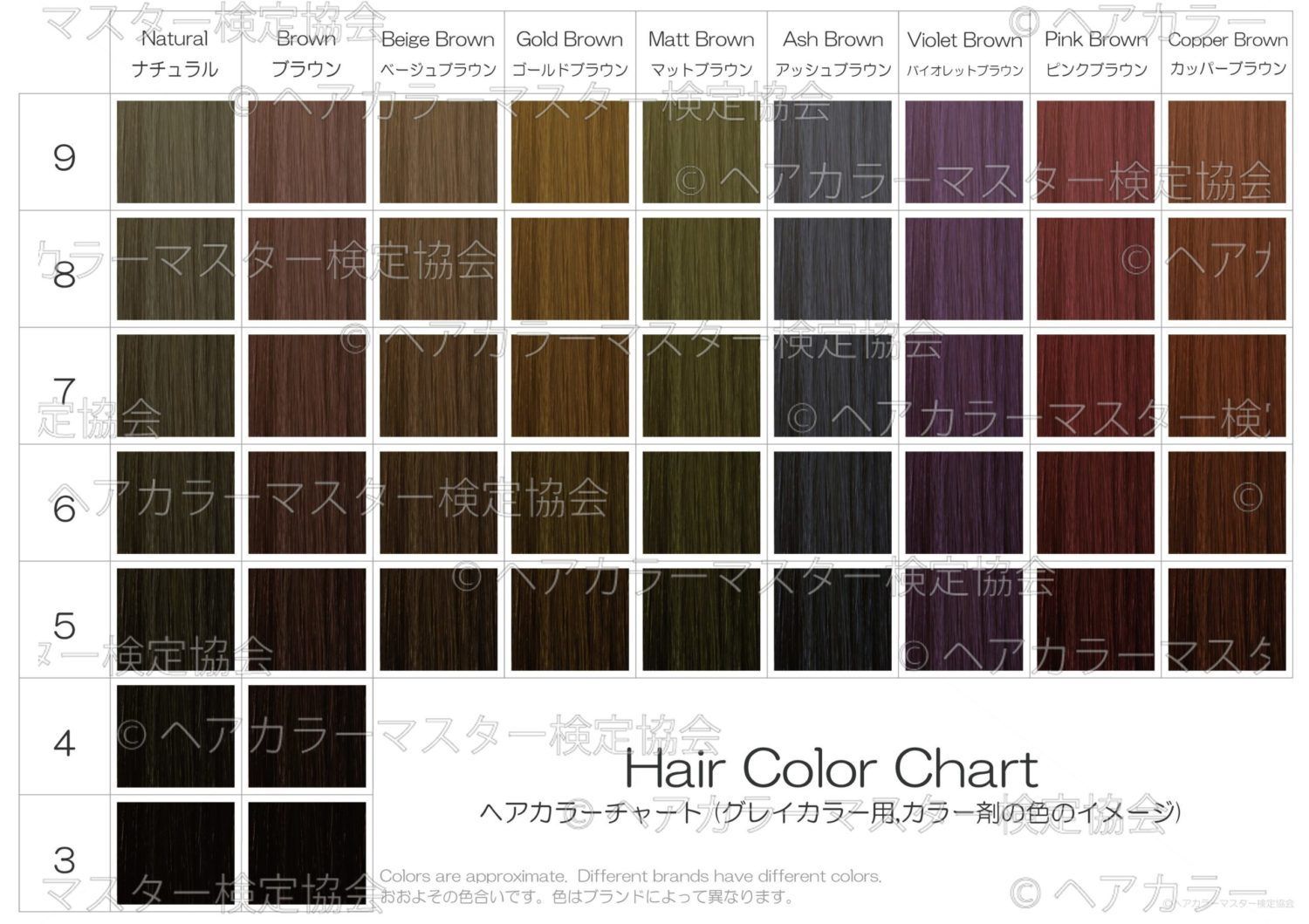1309x924 pixels.
Task: Click the Gold Brown level 8 swatch
Action: pyautogui.click(x=570, y=269)
